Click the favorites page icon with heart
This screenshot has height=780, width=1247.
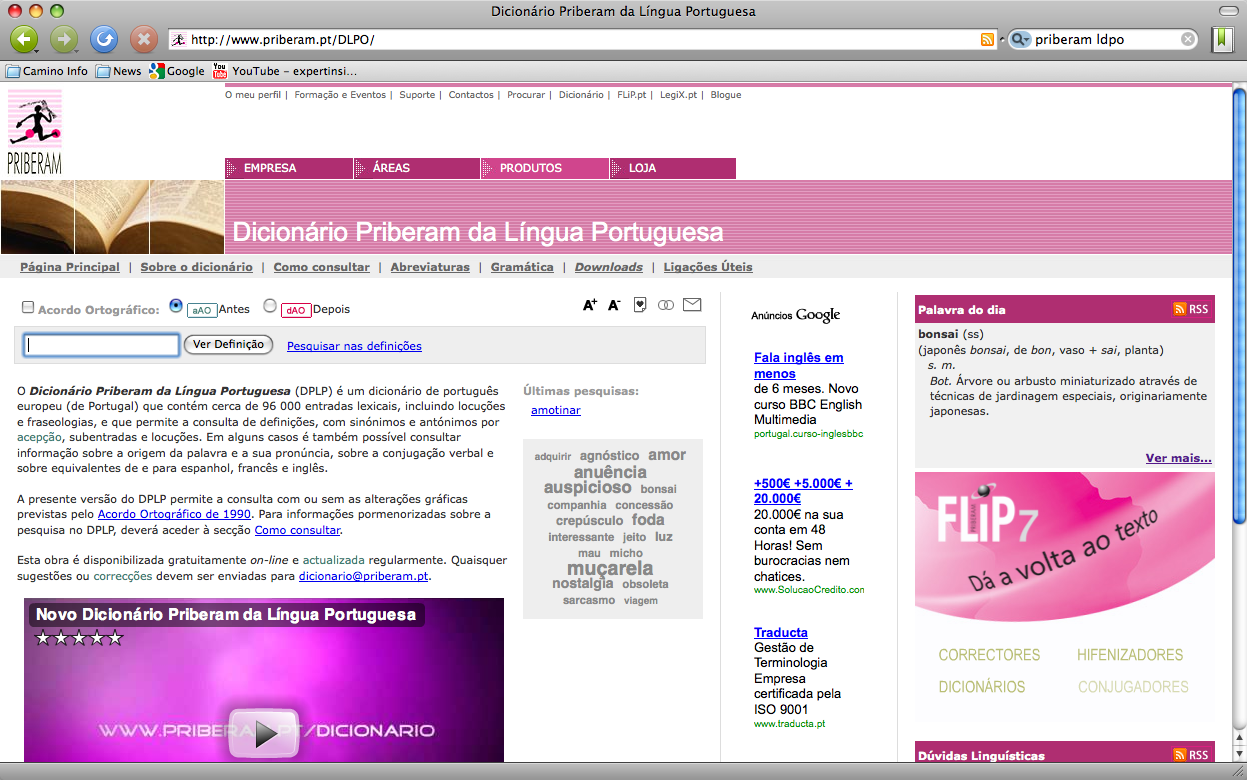pyautogui.click(x=640, y=305)
